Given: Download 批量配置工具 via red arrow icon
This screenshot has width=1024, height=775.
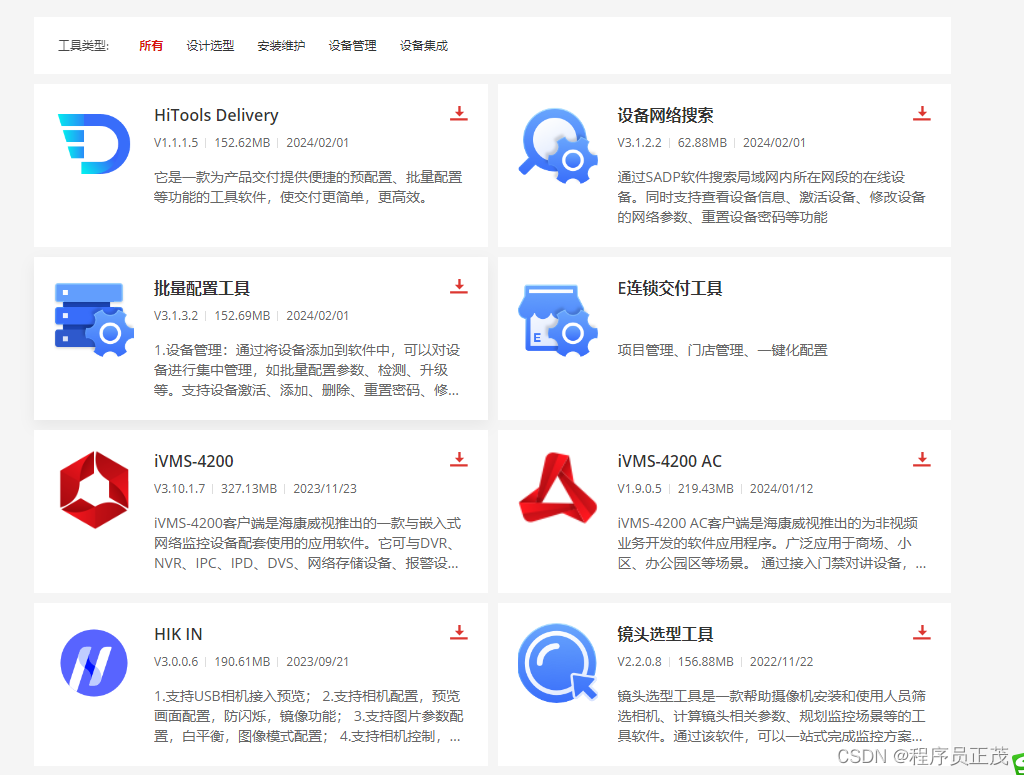Looking at the screenshot, I should click(459, 287).
